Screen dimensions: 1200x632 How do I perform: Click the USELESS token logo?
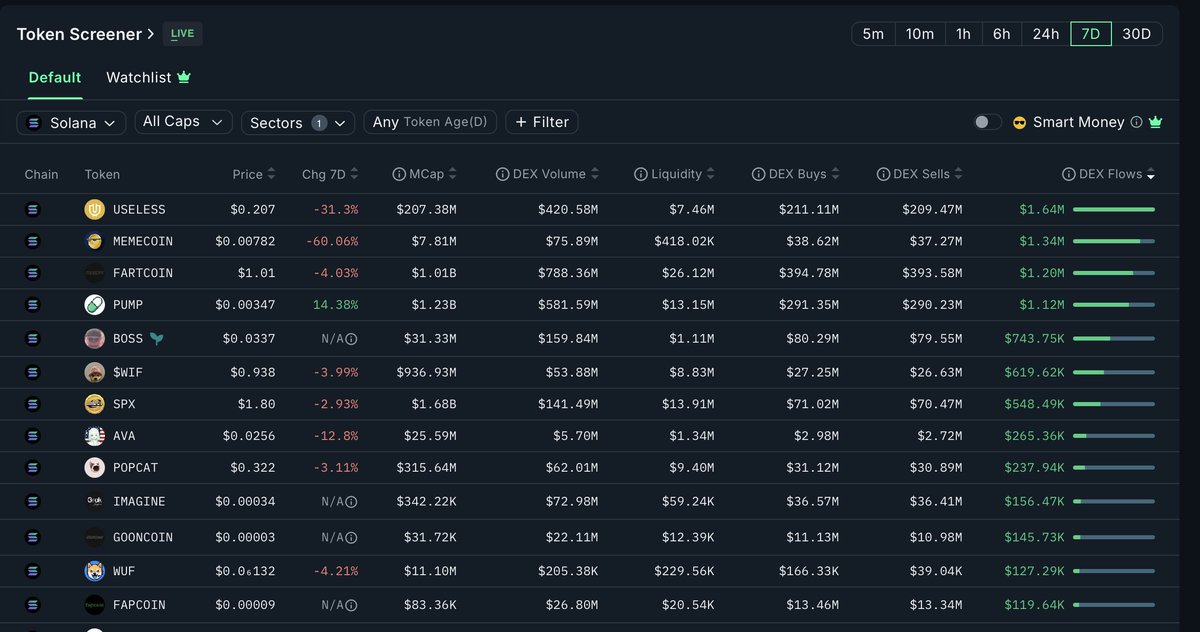95,209
